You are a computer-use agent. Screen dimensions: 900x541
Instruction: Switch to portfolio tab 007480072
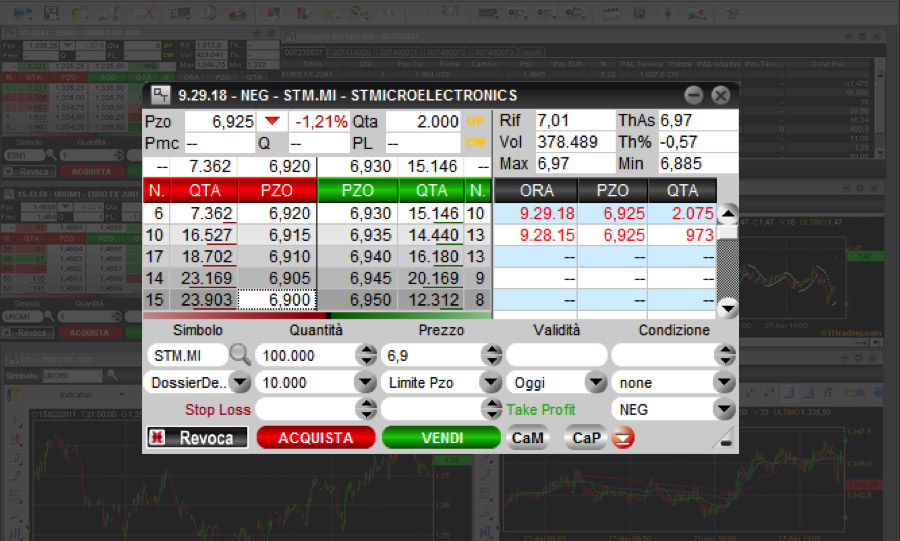point(446,52)
